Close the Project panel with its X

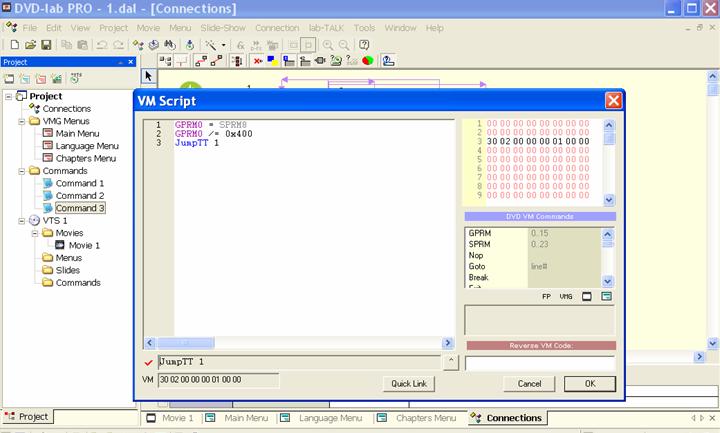[130, 62]
